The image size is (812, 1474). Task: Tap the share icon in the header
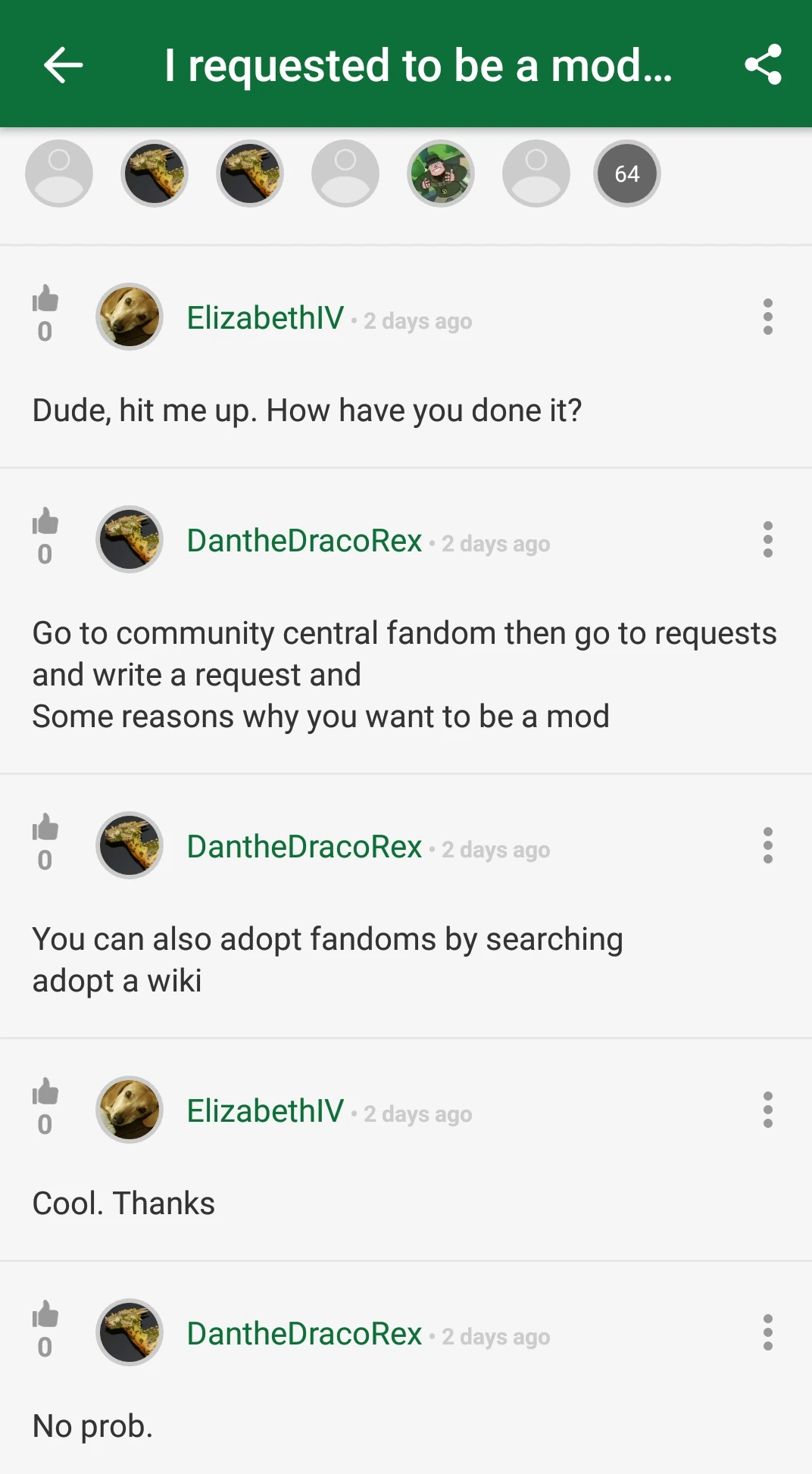coord(763,65)
